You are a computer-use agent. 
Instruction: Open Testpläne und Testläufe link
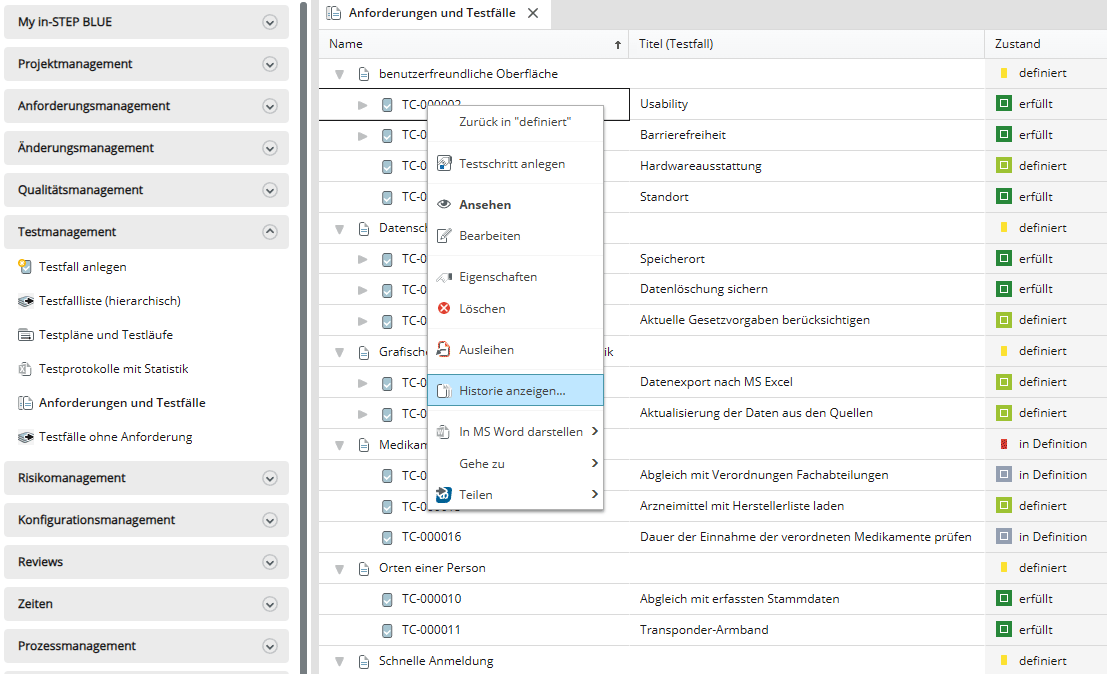106,335
